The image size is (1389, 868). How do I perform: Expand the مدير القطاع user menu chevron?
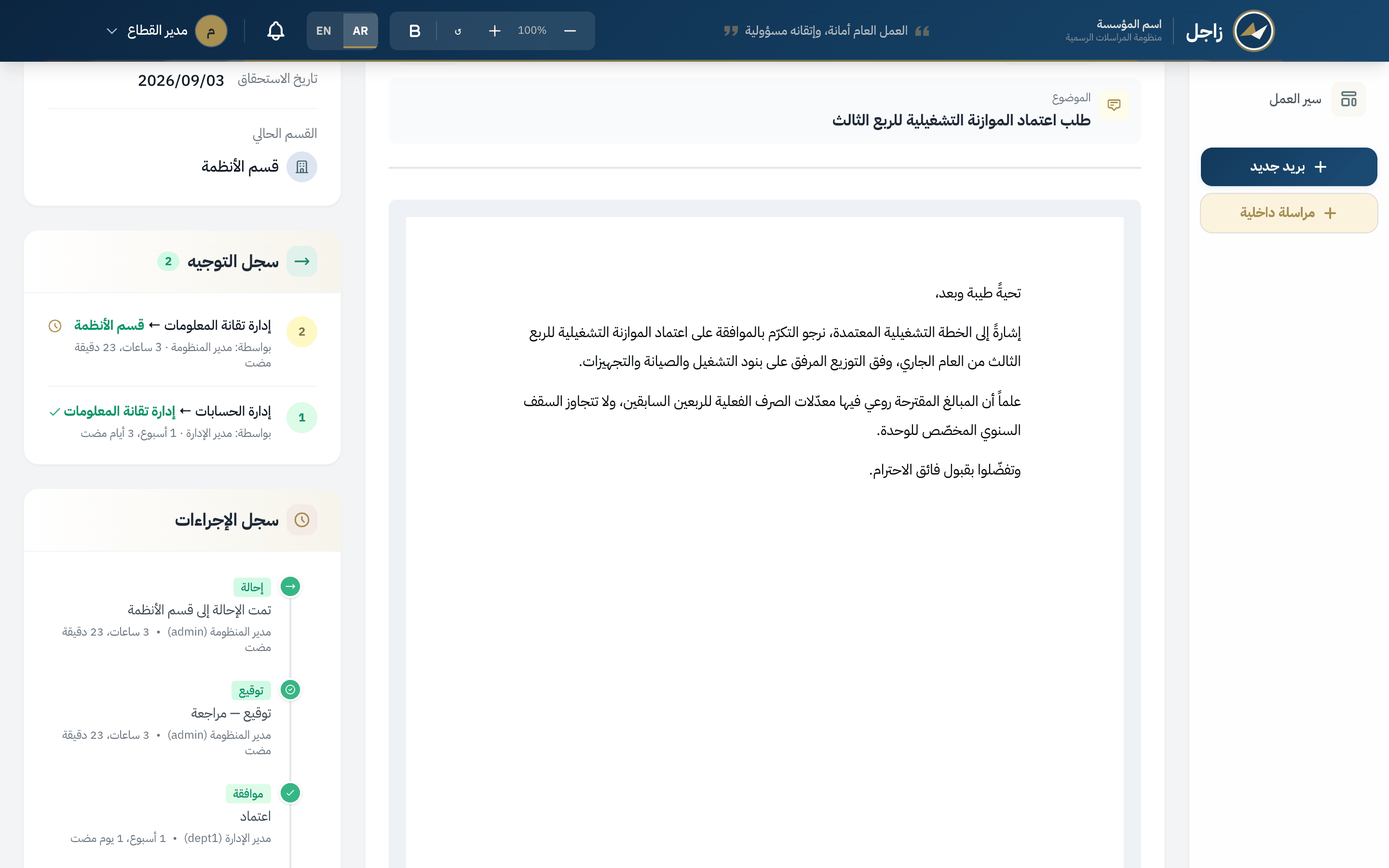112,31
